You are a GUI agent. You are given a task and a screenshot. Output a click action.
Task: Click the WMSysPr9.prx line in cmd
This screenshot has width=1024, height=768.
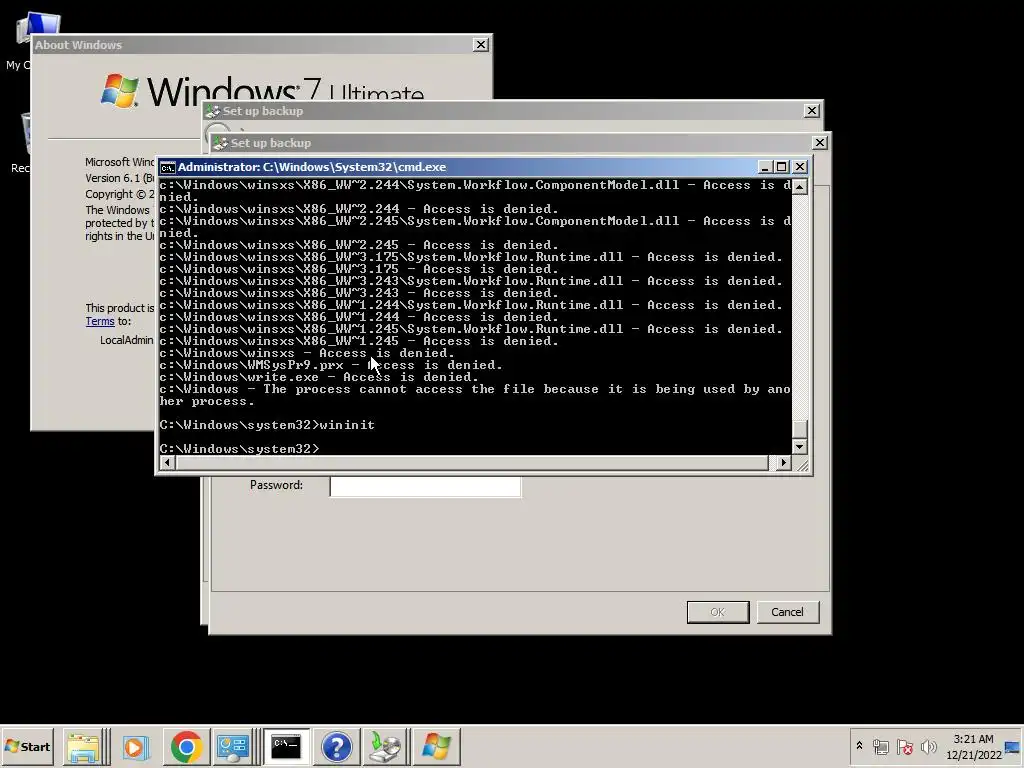click(331, 365)
